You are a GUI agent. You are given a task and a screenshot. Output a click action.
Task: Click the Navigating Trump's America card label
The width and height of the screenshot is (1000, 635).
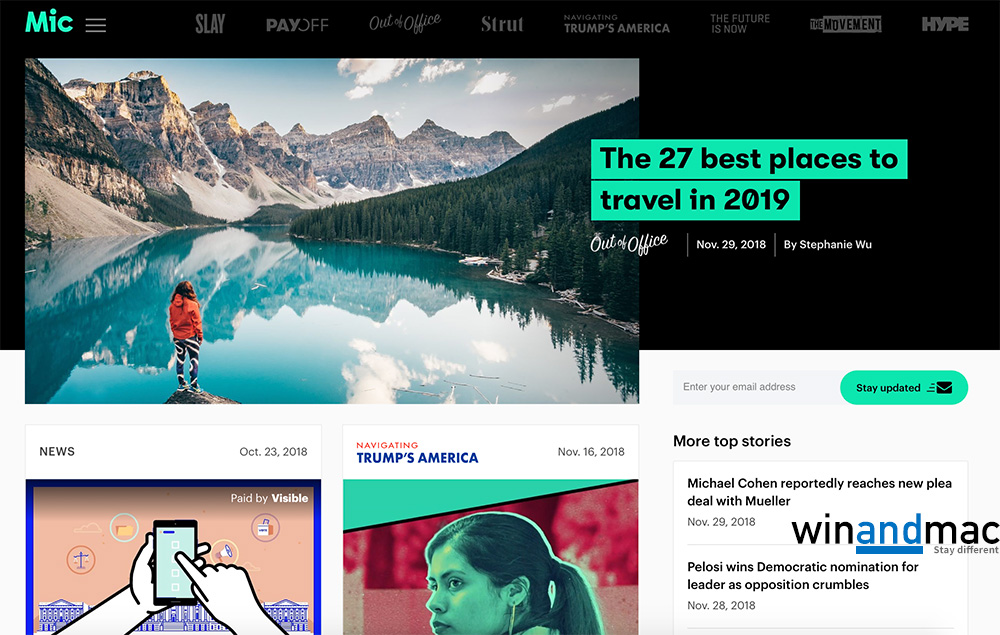(x=417, y=453)
